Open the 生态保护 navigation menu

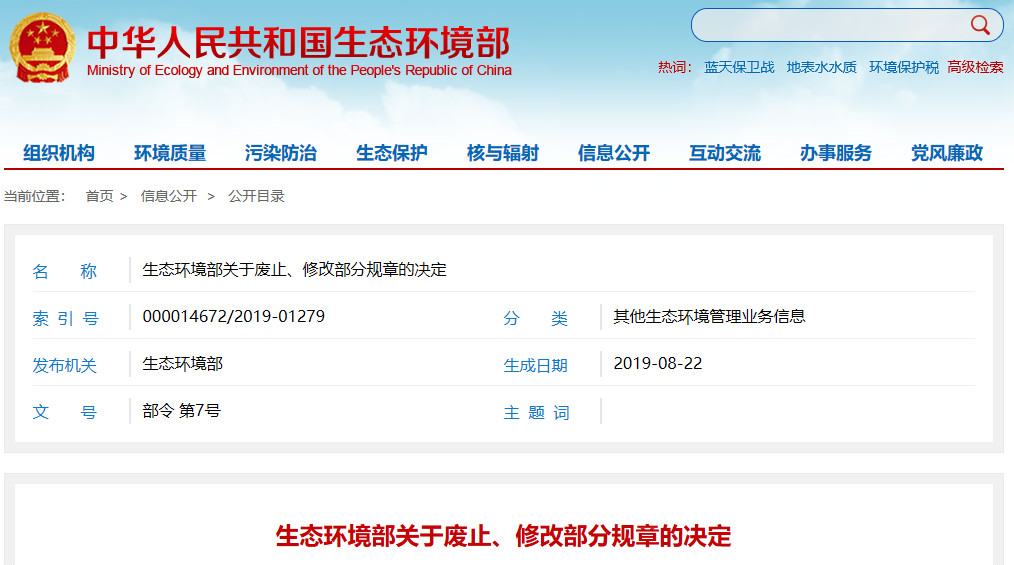click(x=392, y=153)
